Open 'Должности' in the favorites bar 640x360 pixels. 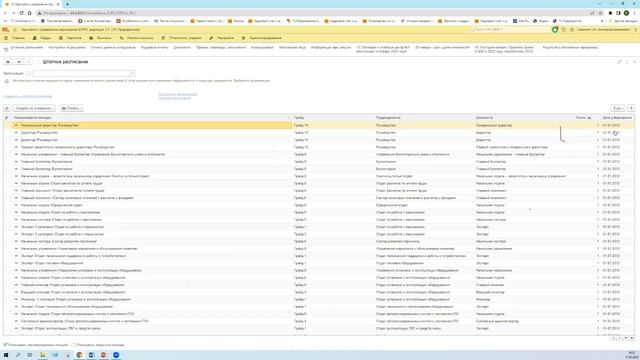point(182,47)
